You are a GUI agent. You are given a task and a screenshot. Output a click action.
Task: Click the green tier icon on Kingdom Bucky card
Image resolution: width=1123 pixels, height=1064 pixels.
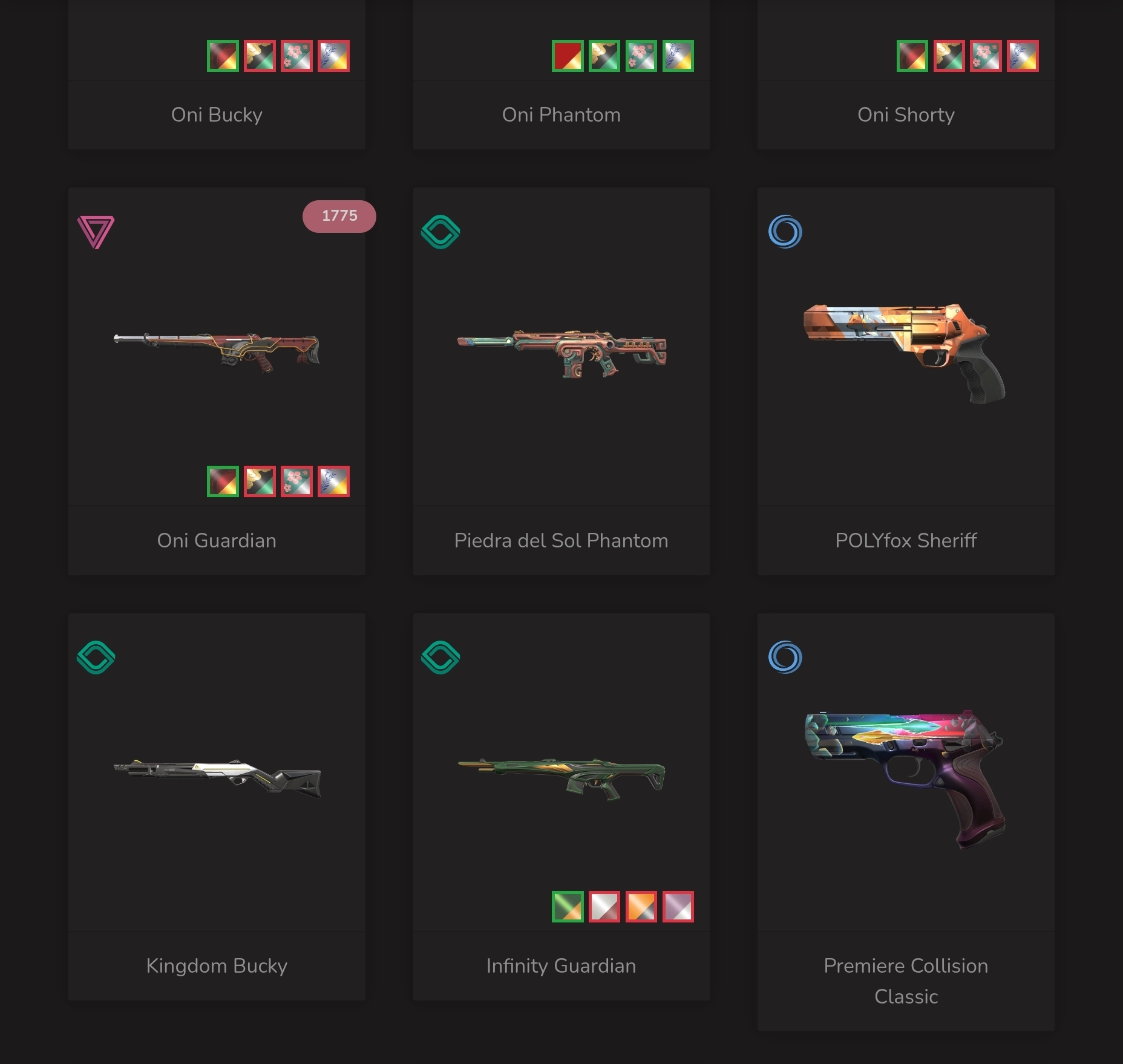[x=96, y=658]
